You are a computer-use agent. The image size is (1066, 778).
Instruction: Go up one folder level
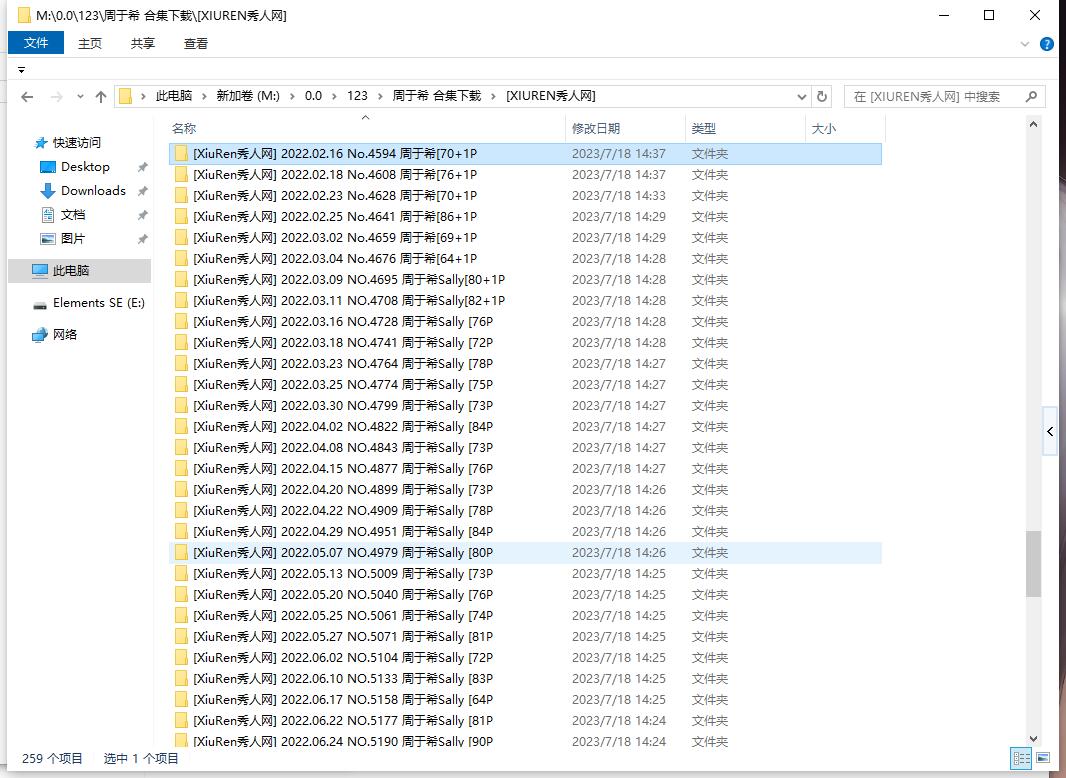pos(101,97)
